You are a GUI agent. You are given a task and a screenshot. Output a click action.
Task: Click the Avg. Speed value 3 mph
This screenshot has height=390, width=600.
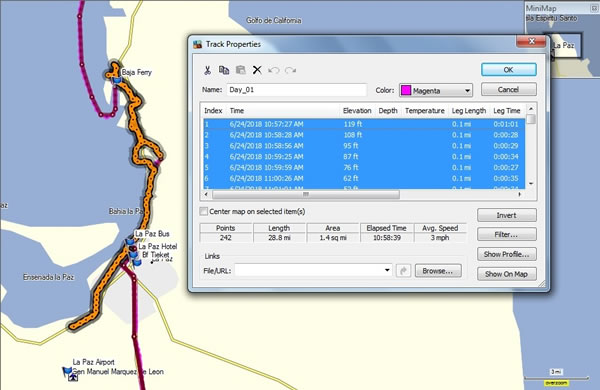click(x=440, y=238)
